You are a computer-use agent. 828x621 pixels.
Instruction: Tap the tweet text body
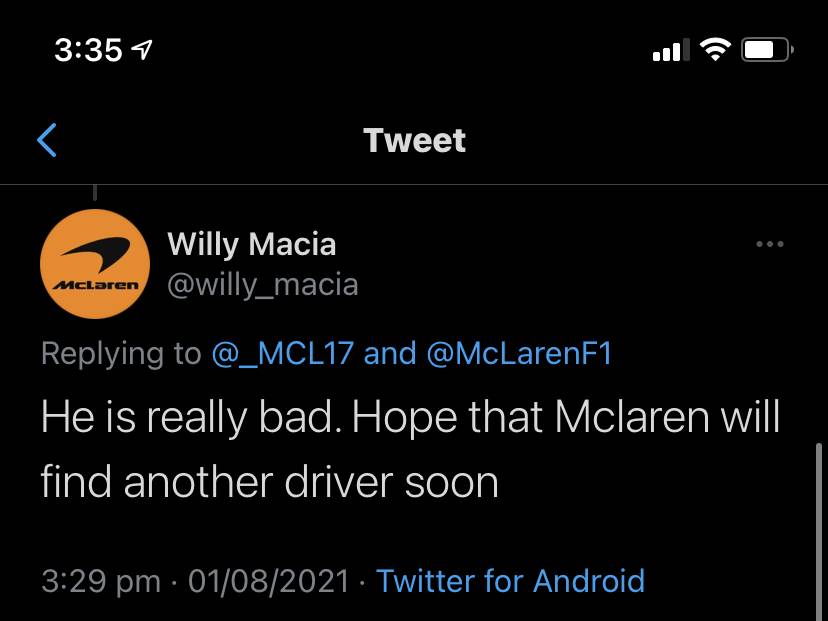[x=410, y=449]
